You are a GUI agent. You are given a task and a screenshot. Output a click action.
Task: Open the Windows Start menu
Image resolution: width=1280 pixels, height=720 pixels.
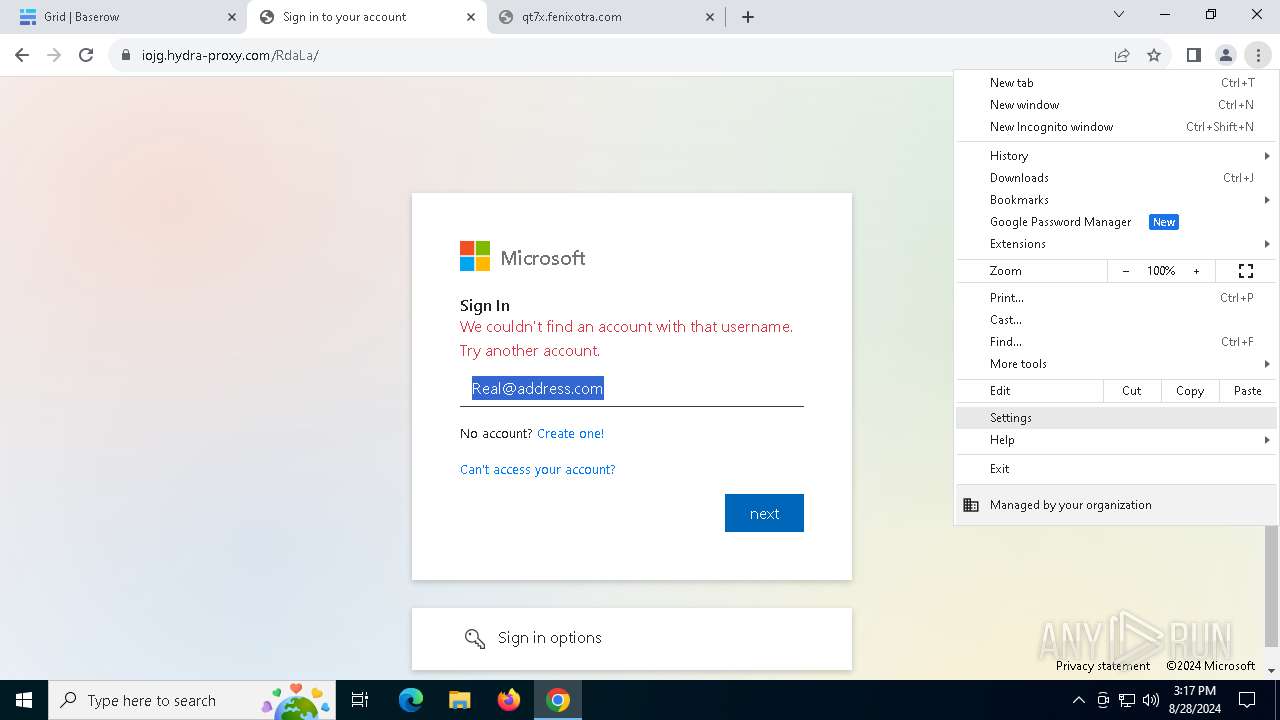click(24, 700)
